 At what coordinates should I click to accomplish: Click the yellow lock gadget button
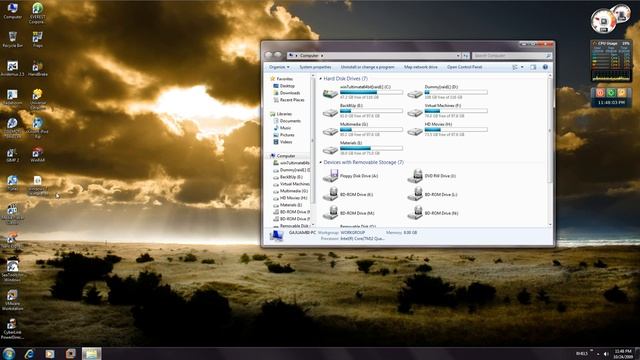(622, 93)
